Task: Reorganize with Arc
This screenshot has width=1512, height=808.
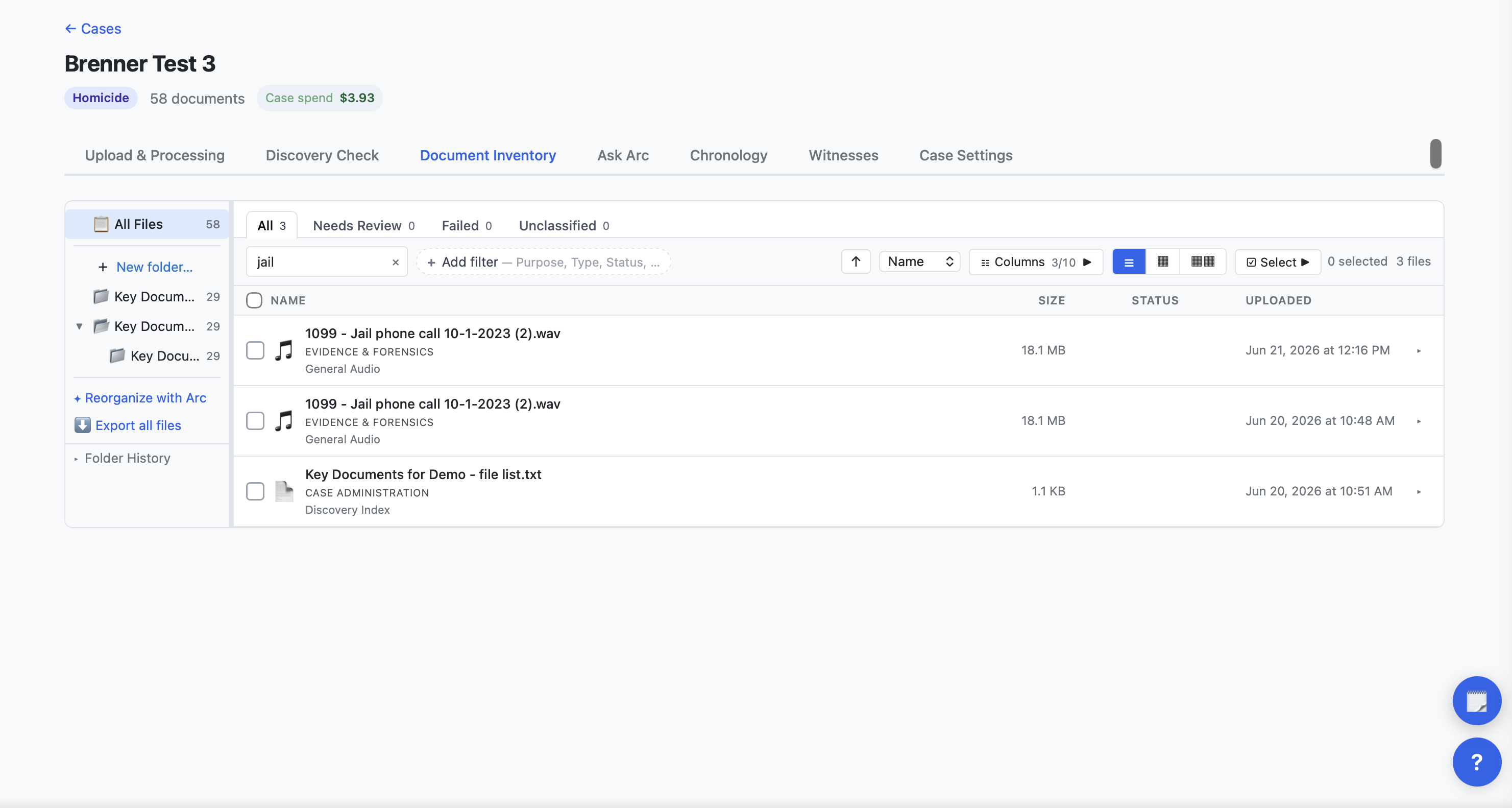Action: (140, 398)
